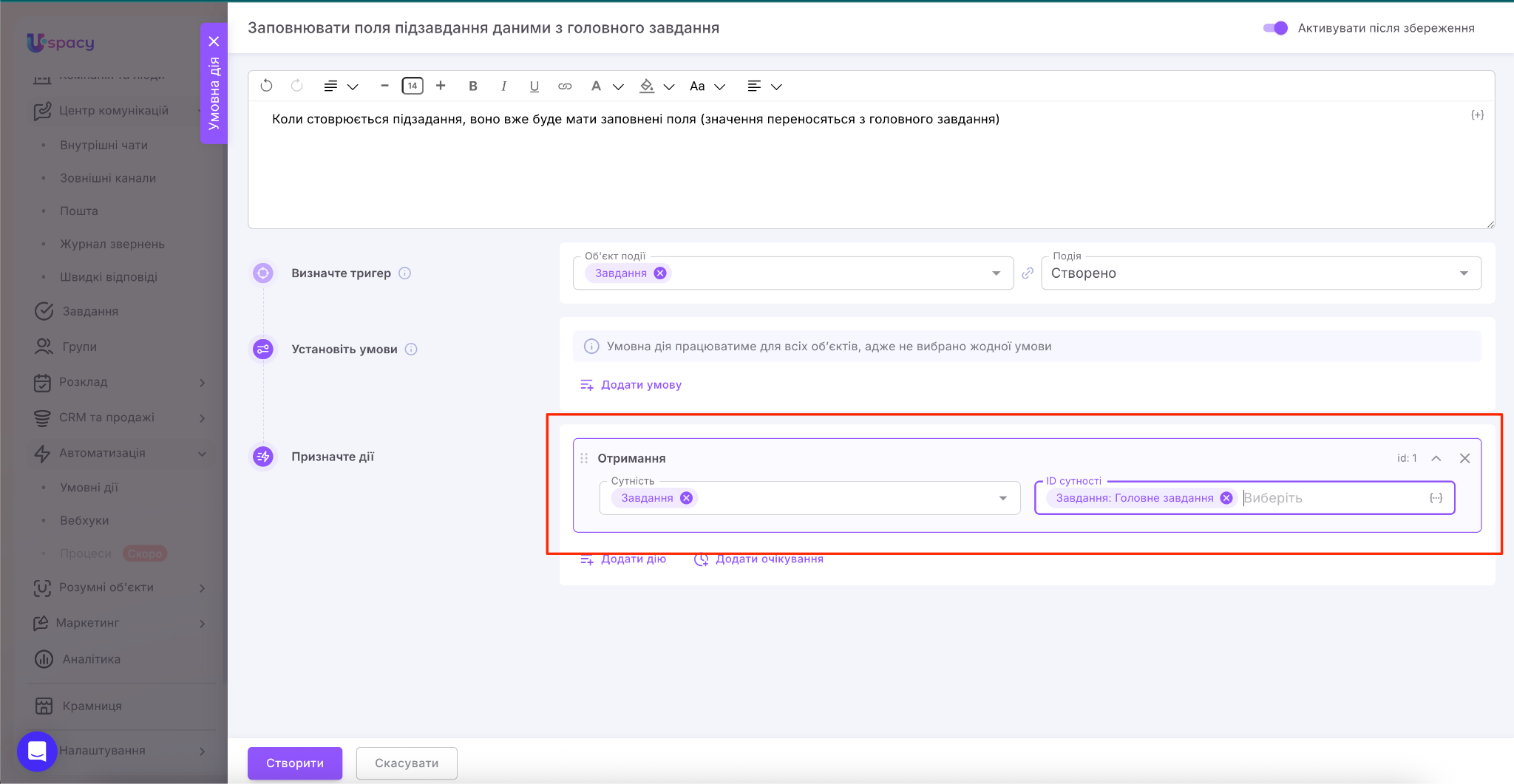Open the Подія dropdown showing Створено
Viewport: 1514px width, 784px height.
pos(1260,273)
